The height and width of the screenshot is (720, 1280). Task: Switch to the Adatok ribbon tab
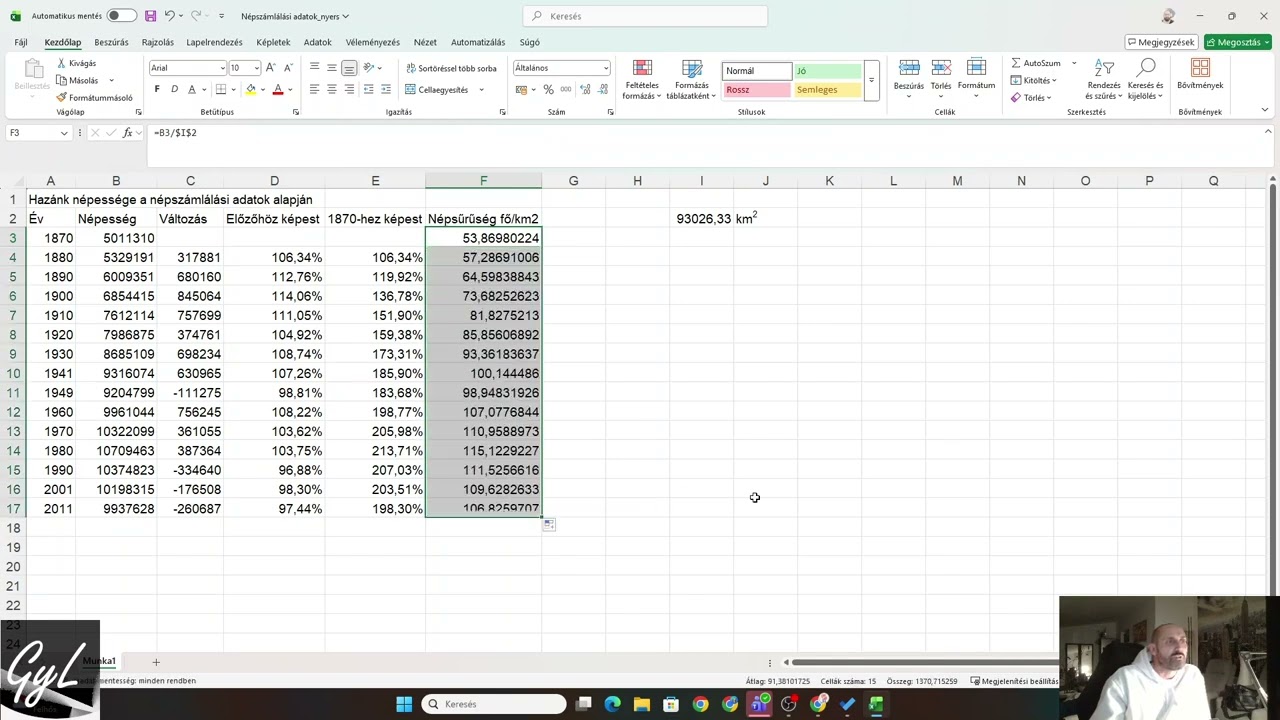pyautogui.click(x=318, y=42)
